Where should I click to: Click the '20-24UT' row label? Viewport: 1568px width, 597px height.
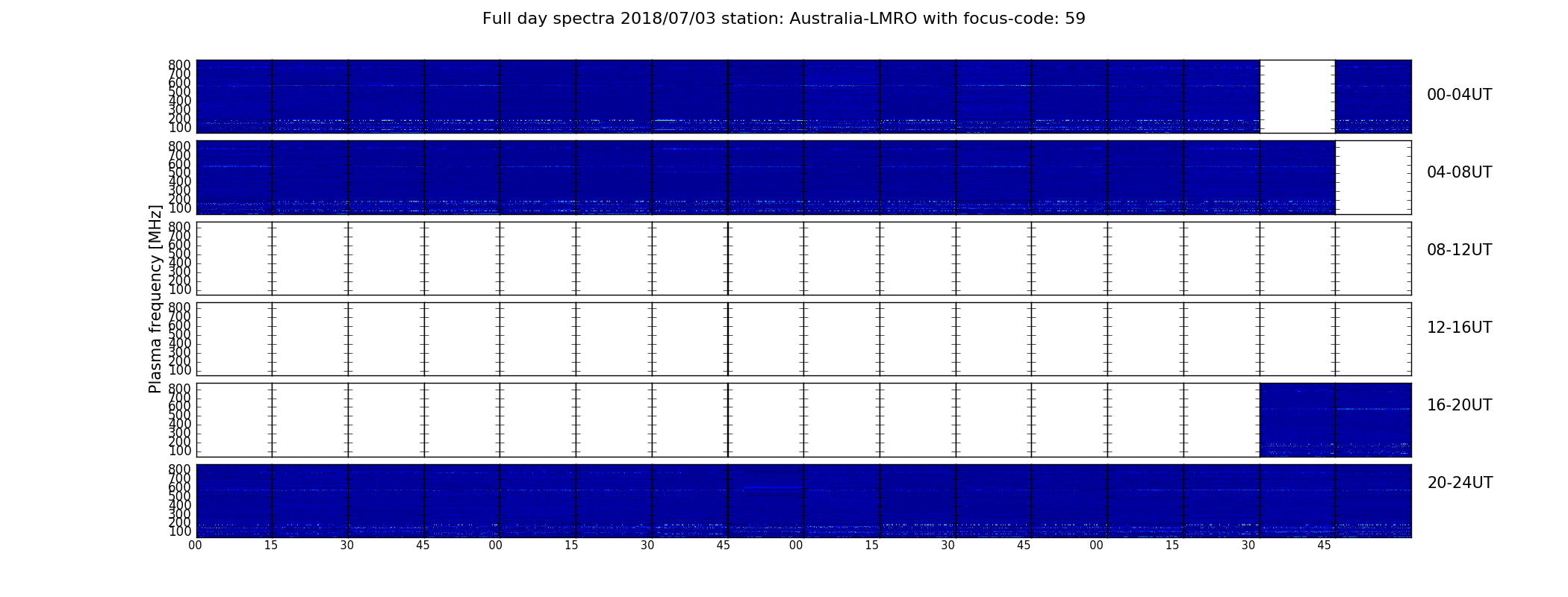click(x=1460, y=483)
